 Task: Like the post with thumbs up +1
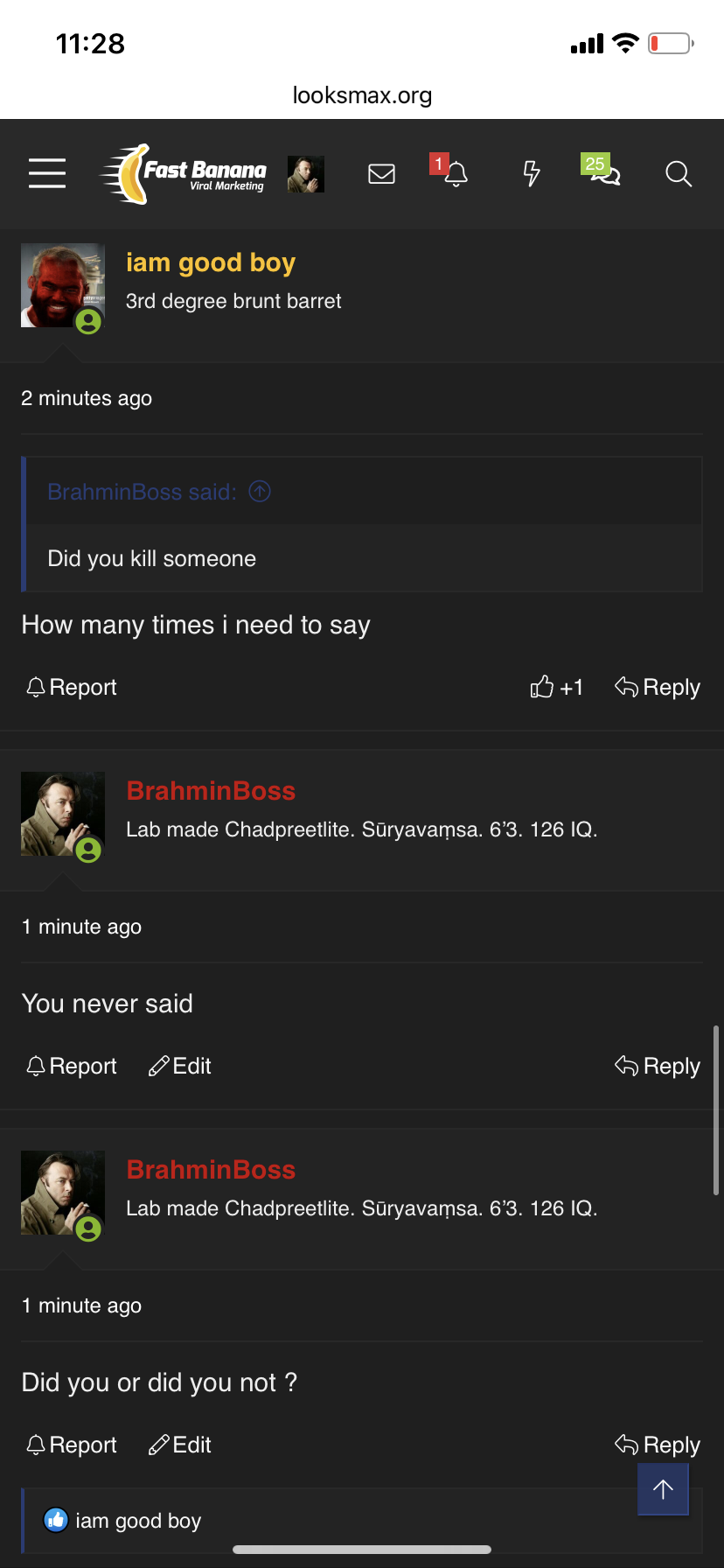click(556, 688)
